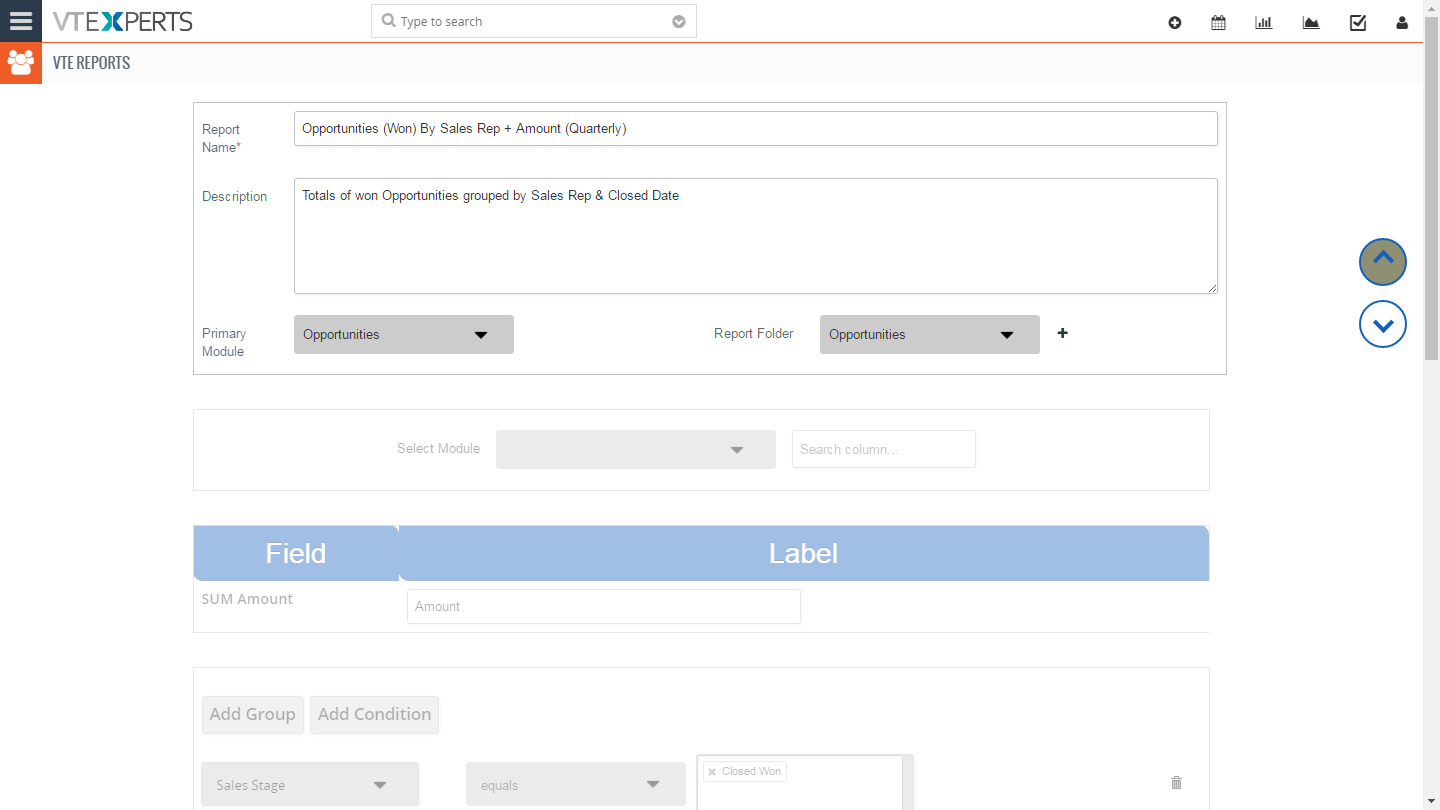Screen dimensions: 1440x810
Task: Focus the Report Name input field
Action: (756, 128)
